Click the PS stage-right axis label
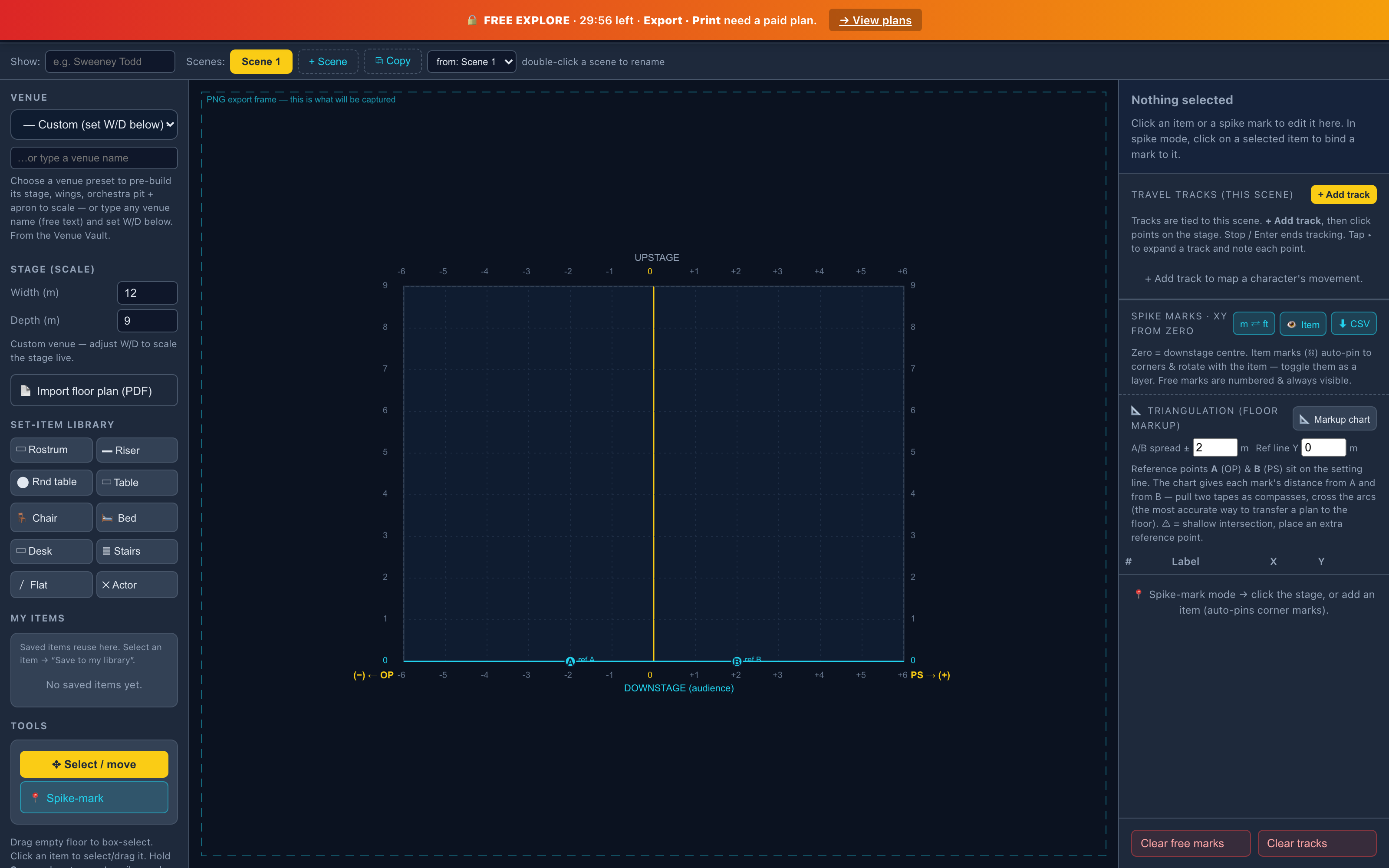Image resolution: width=1389 pixels, height=868 pixels. [930, 675]
